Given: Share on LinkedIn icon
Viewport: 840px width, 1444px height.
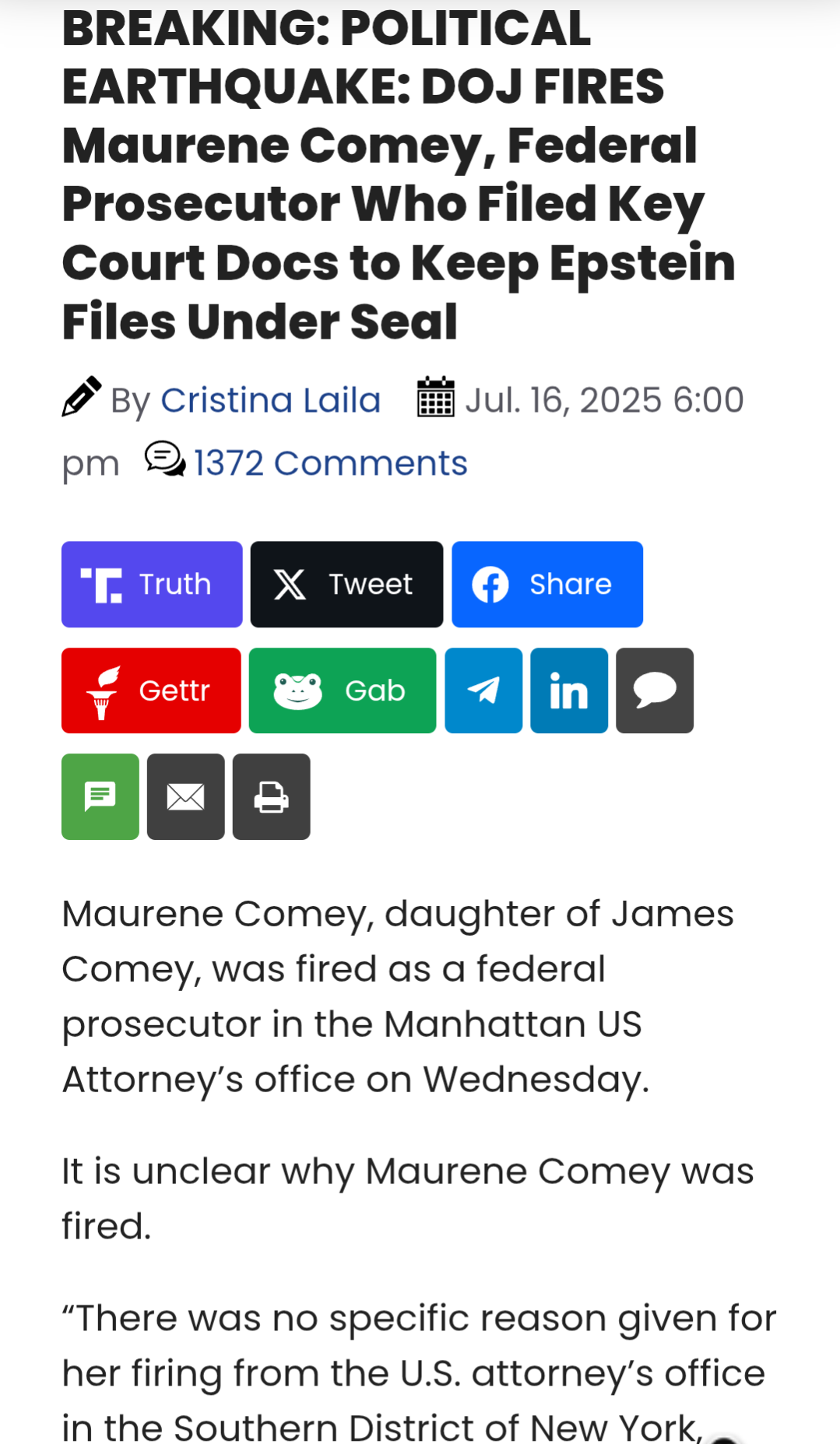Looking at the screenshot, I should (x=569, y=690).
